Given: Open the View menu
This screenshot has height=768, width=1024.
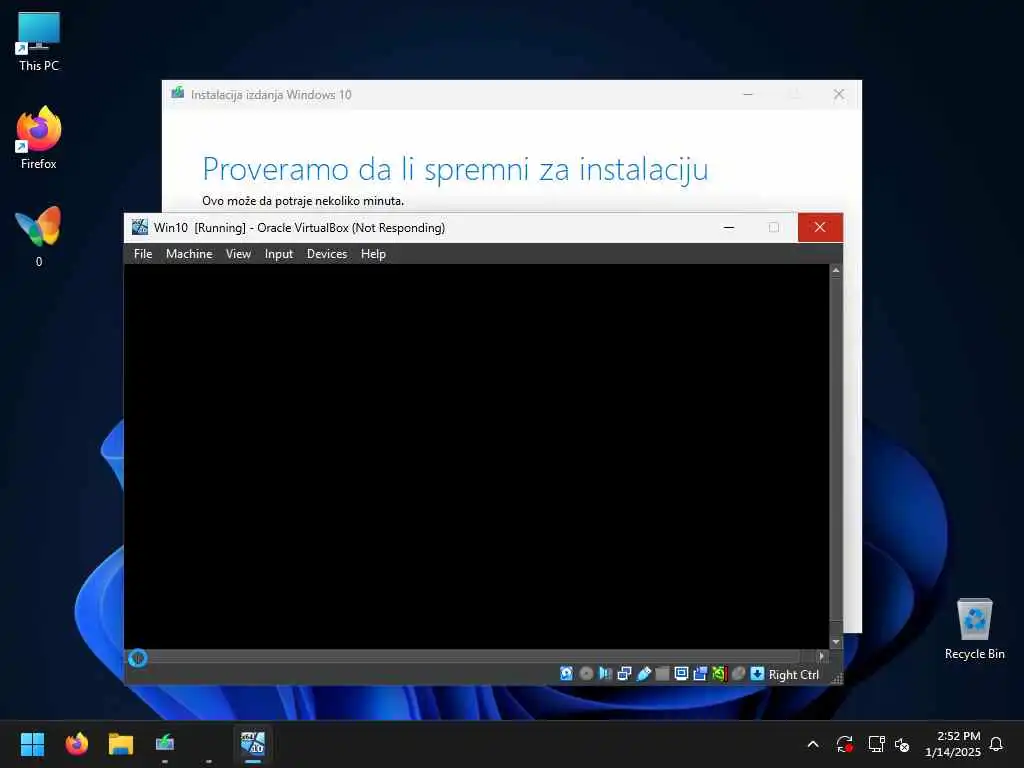Looking at the screenshot, I should pyautogui.click(x=238, y=253).
